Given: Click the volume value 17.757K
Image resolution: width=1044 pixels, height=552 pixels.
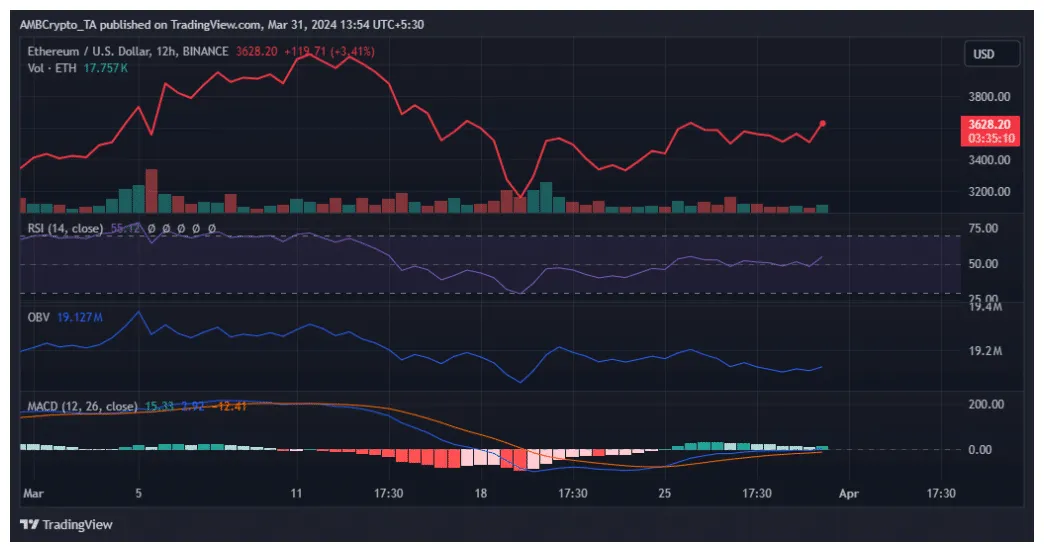Looking at the screenshot, I should pyautogui.click(x=106, y=68).
